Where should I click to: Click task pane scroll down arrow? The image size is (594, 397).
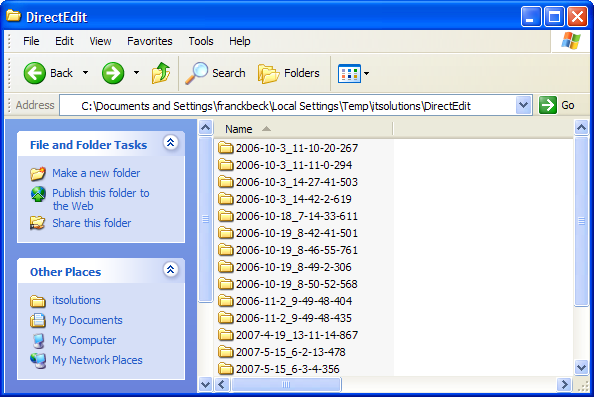pos(205,384)
